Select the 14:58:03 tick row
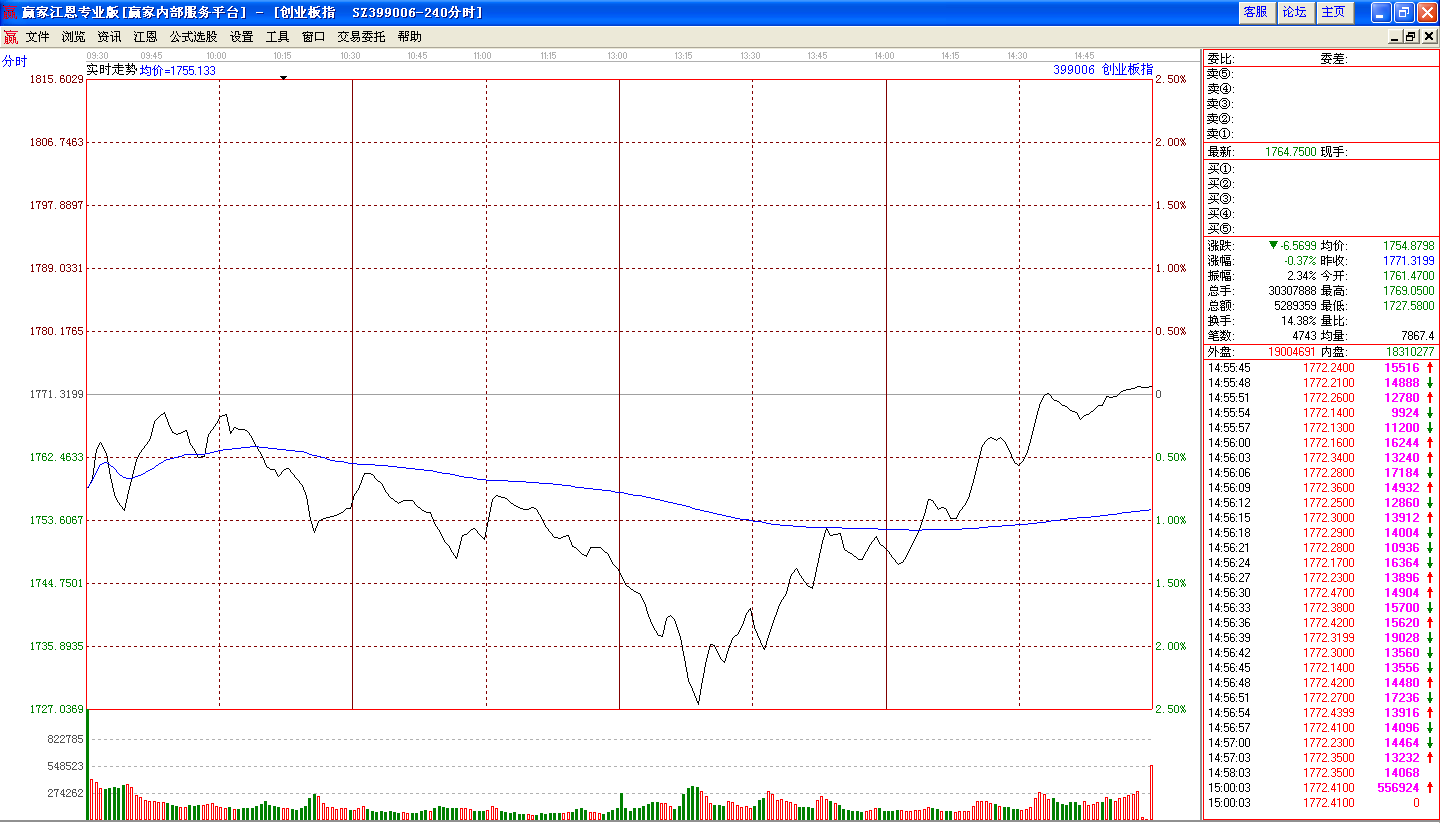This screenshot has width=1440, height=823. (1320, 773)
